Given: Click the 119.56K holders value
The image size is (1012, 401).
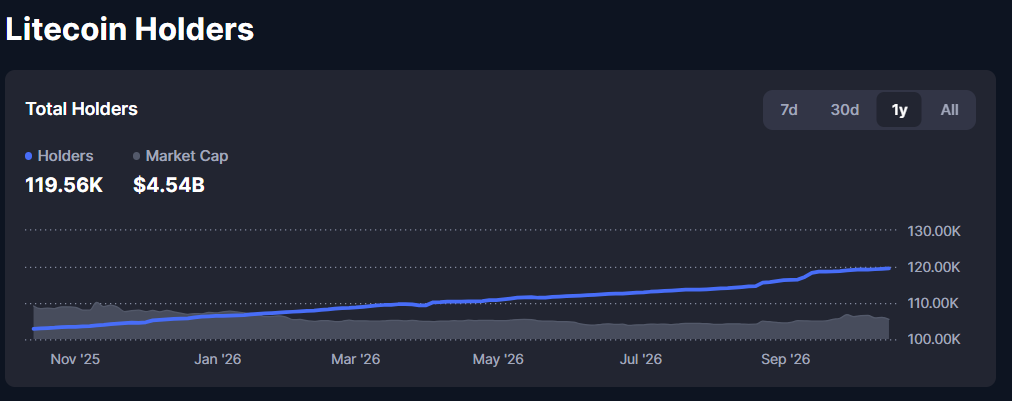Looking at the screenshot, I should [64, 185].
